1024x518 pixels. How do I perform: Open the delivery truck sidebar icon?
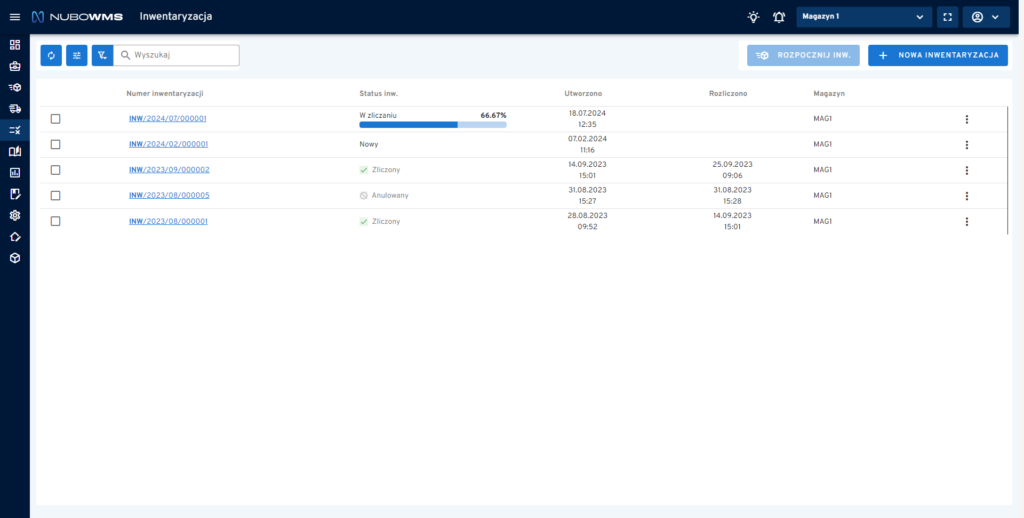coord(14,109)
